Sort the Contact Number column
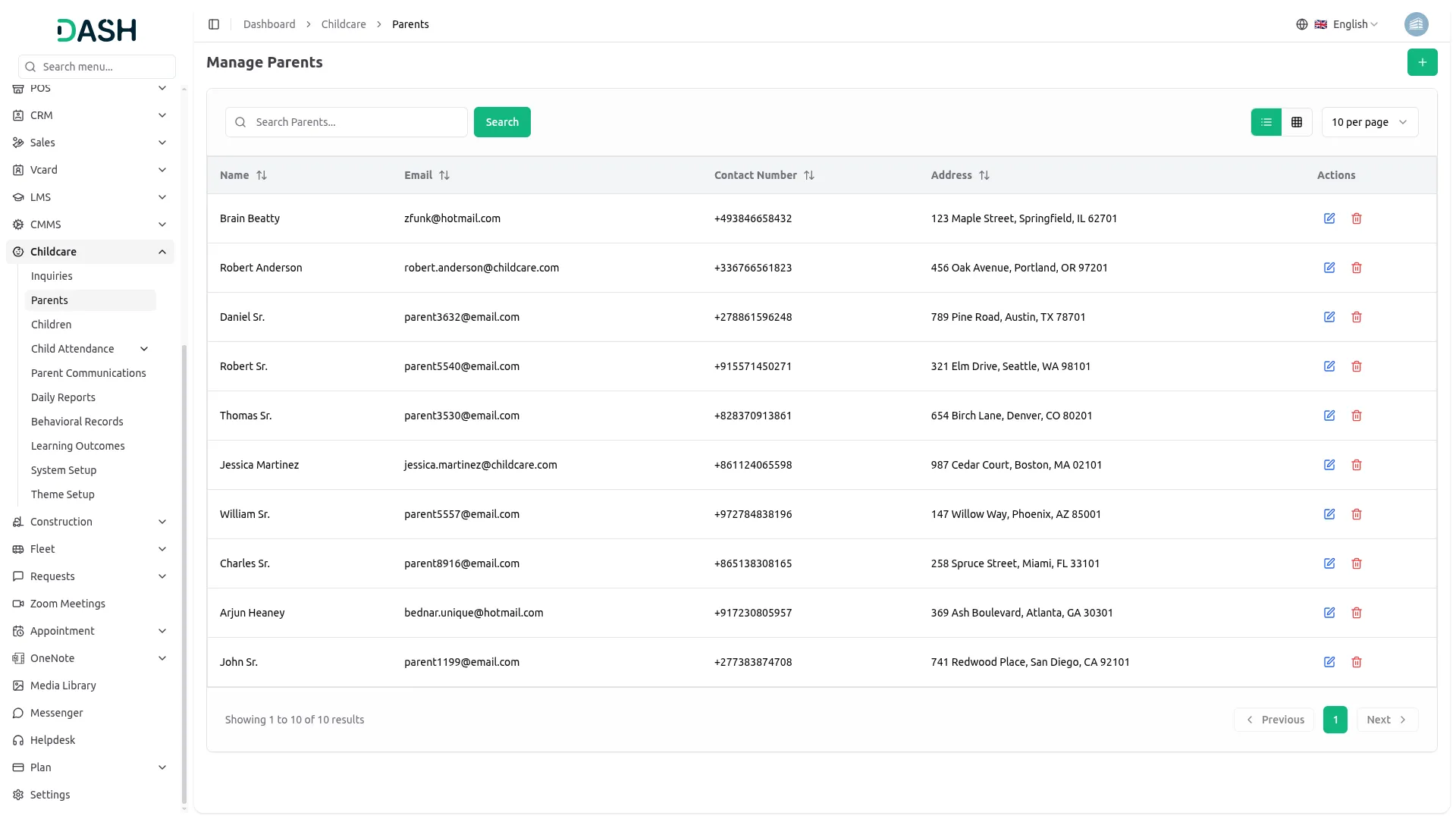Viewport: 1456px width, 819px height. coord(809,175)
